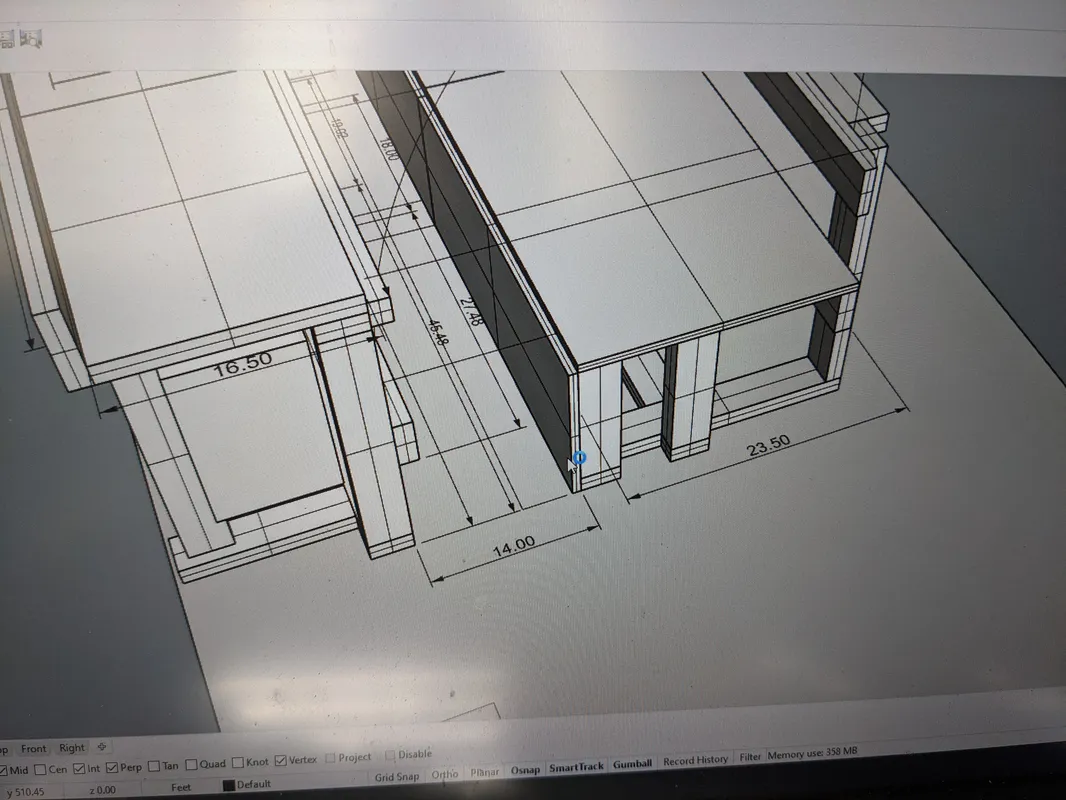Check the Knot osnap box
The width and height of the screenshot is (1066, 800).
click(235, 764)
